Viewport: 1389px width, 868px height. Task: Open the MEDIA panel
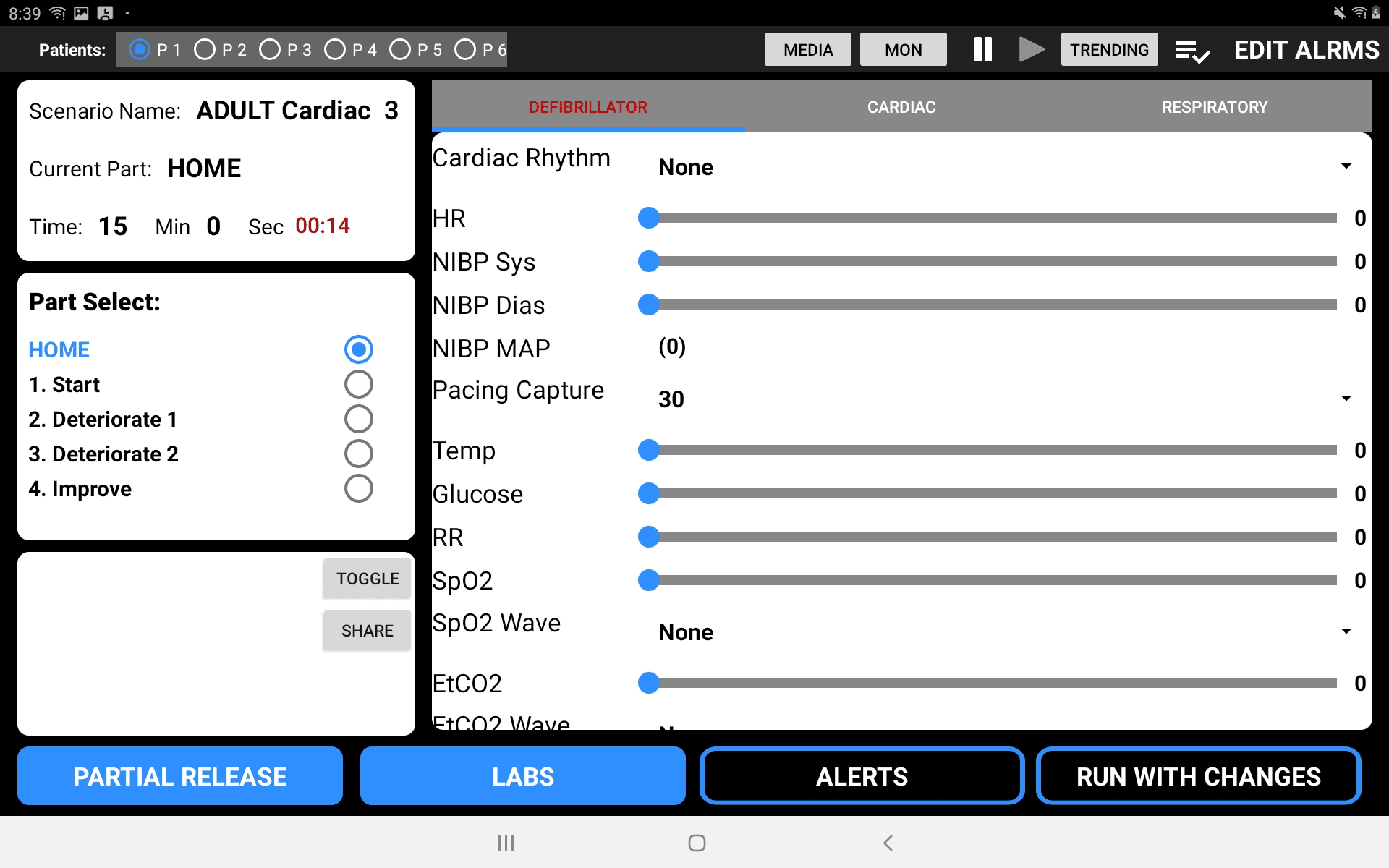(x=807, y=49)
